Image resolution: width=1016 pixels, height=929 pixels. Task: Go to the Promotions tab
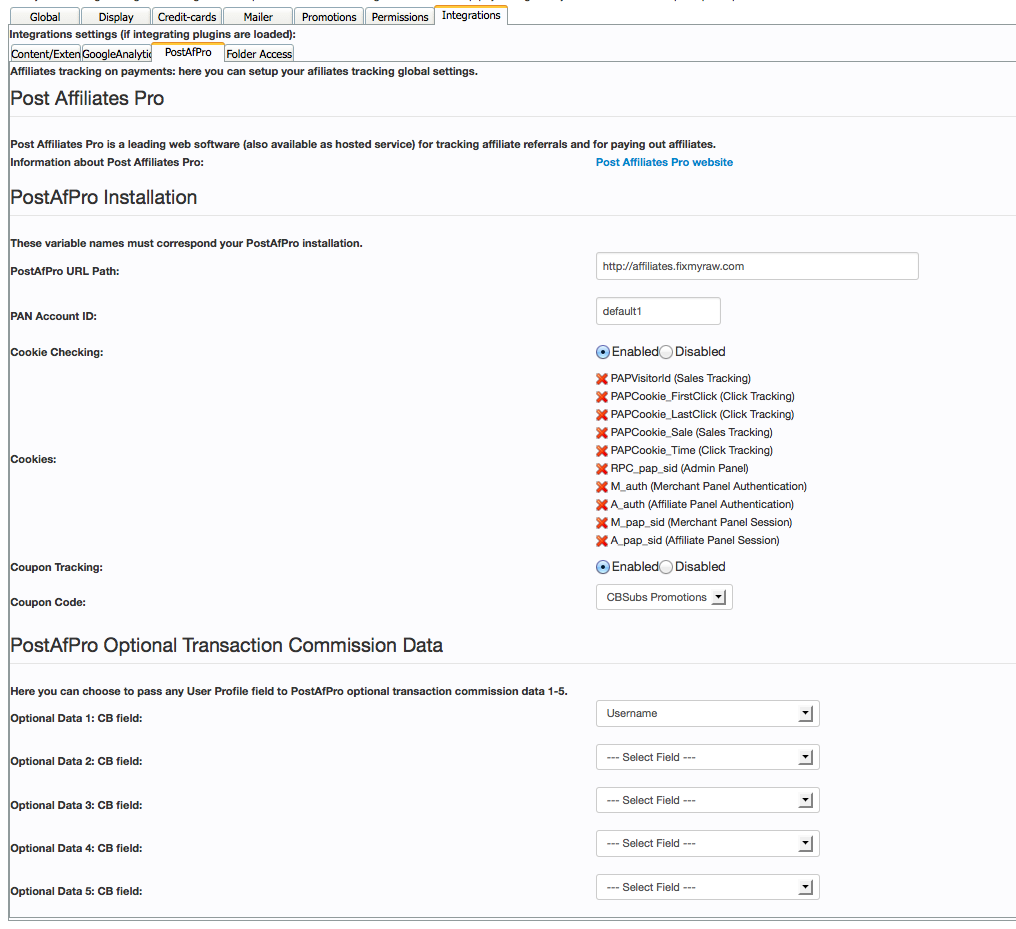pos(329,17)
